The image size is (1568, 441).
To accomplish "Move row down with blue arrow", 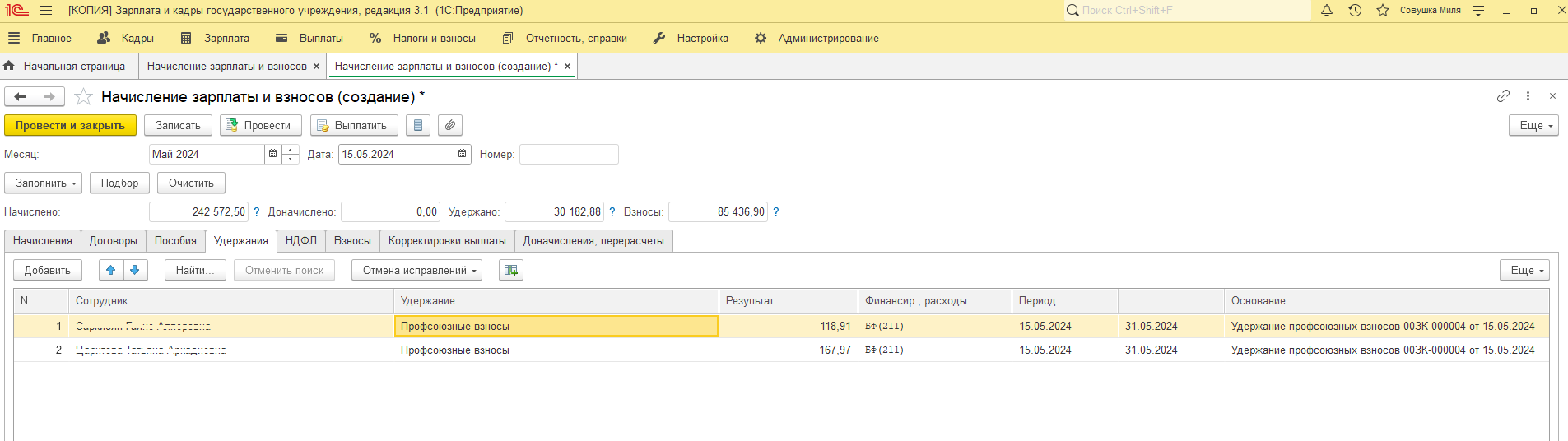I will click(x=135, y=270).
